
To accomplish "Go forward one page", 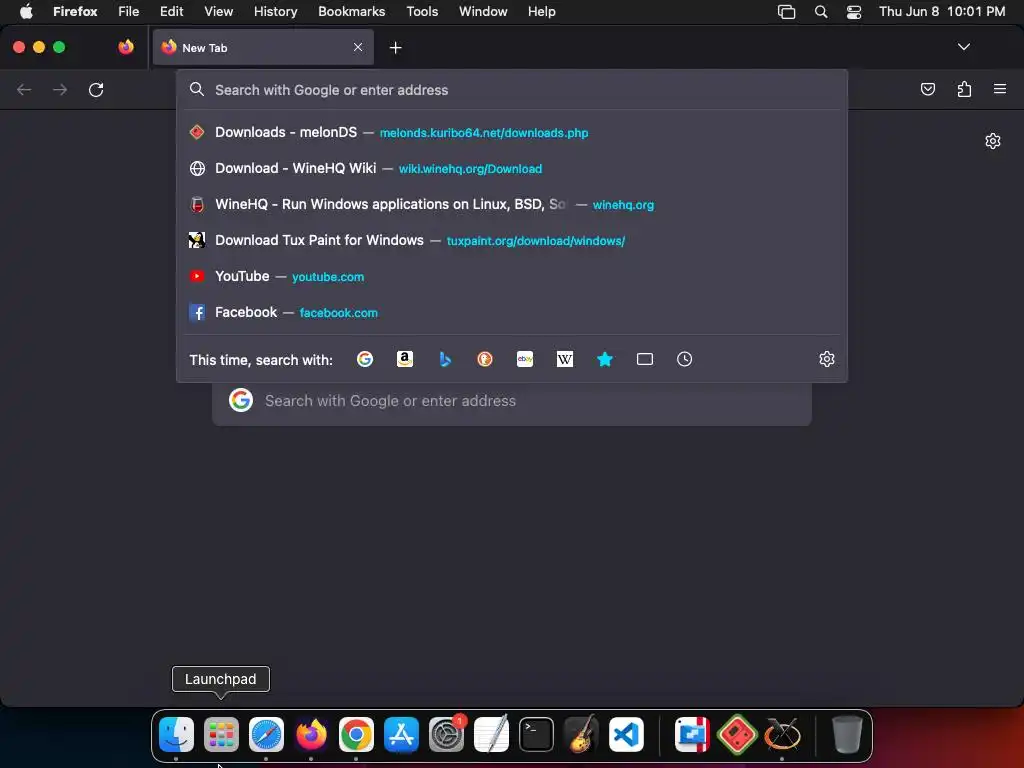I will 60,89.
